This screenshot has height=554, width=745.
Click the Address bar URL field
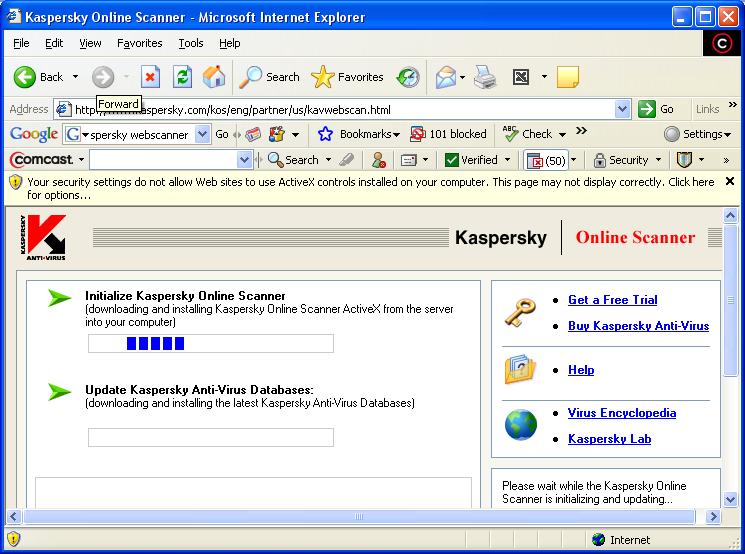[342, 110]
